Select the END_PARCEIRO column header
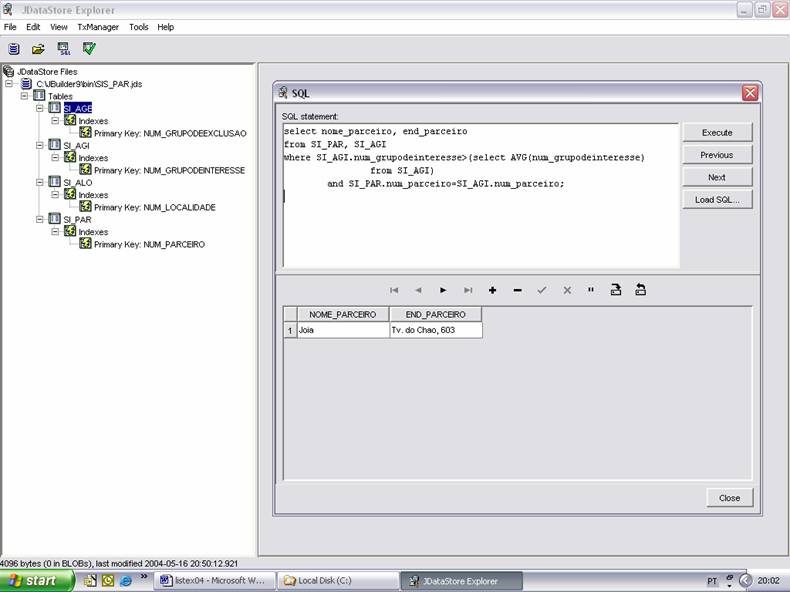The height and width of the screenshot is (592, 790). coord(435,314)
